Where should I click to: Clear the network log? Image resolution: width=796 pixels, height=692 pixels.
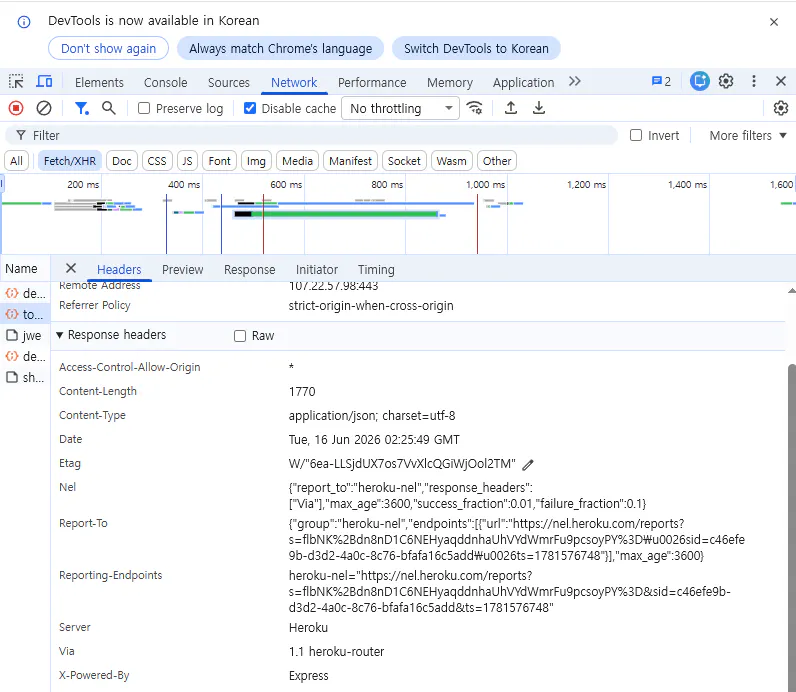[x=44, y=108]
